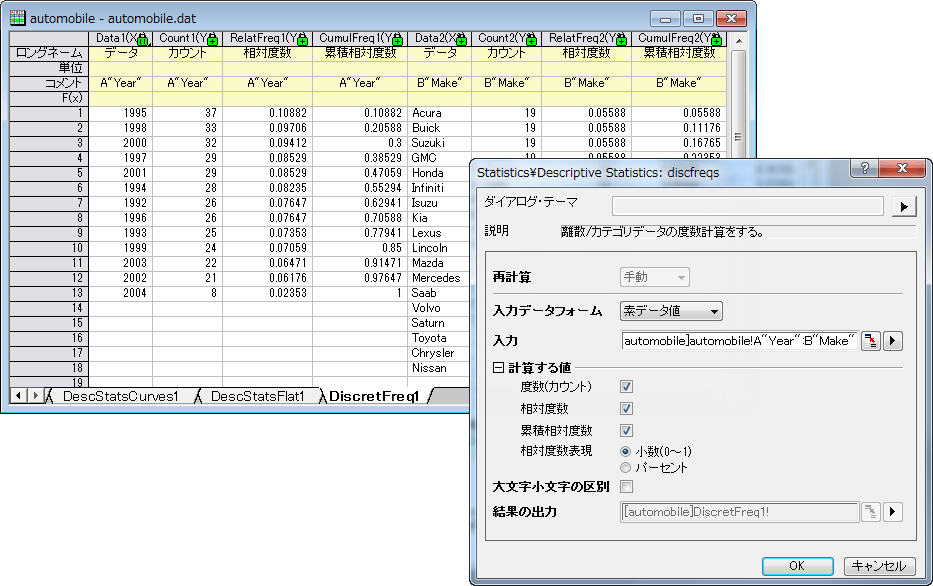Screen dimensions: 933x586
Task: Open the 再計算 mode dropdown
Action: tap(655, 277)
